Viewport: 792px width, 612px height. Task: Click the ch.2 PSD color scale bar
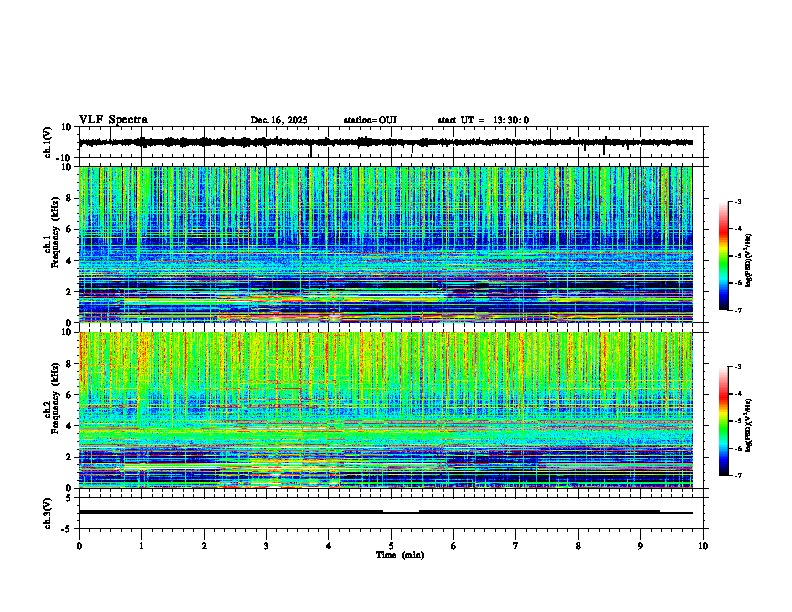724,421
